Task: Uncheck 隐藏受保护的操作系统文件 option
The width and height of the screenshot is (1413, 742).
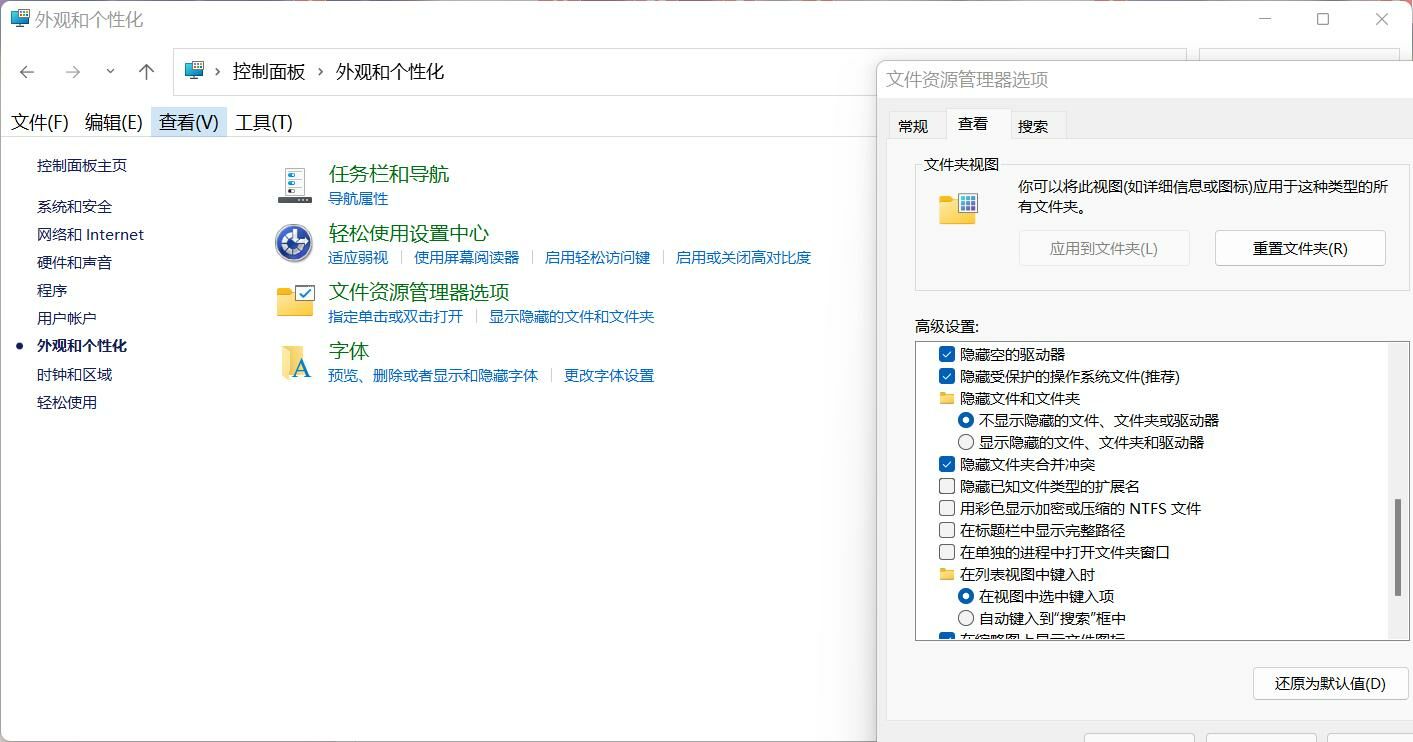Action: (947, 377)
